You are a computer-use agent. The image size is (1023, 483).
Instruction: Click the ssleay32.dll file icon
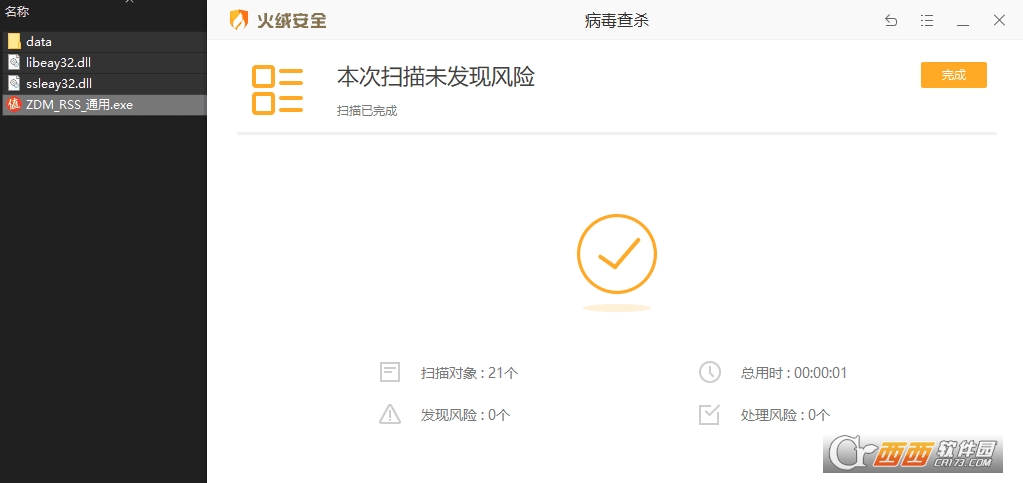[x=14, y=84]
